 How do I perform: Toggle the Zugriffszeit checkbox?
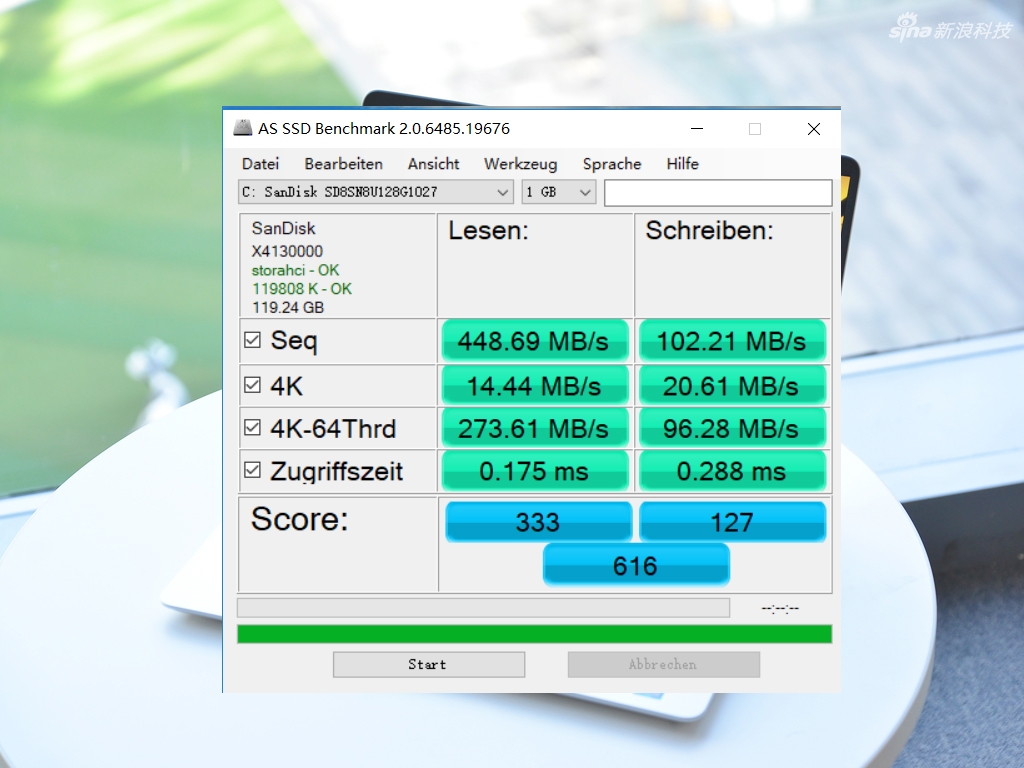pyautogui.click(x=253, y=470)
